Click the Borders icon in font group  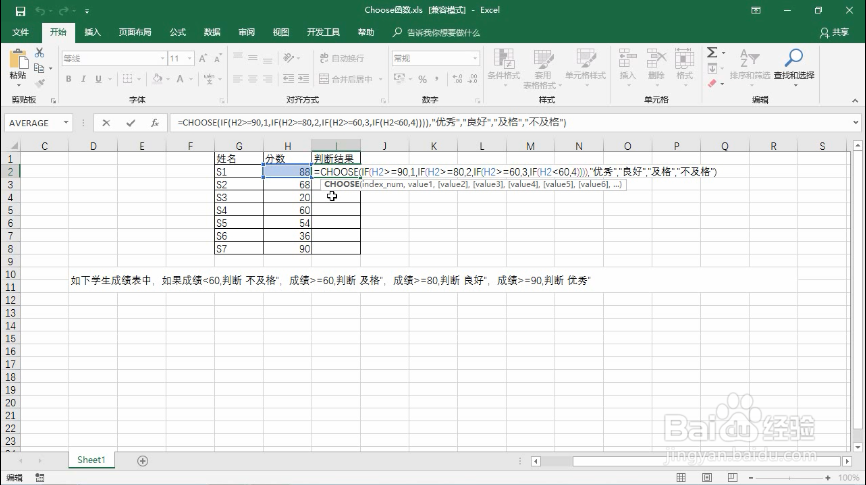127,79
